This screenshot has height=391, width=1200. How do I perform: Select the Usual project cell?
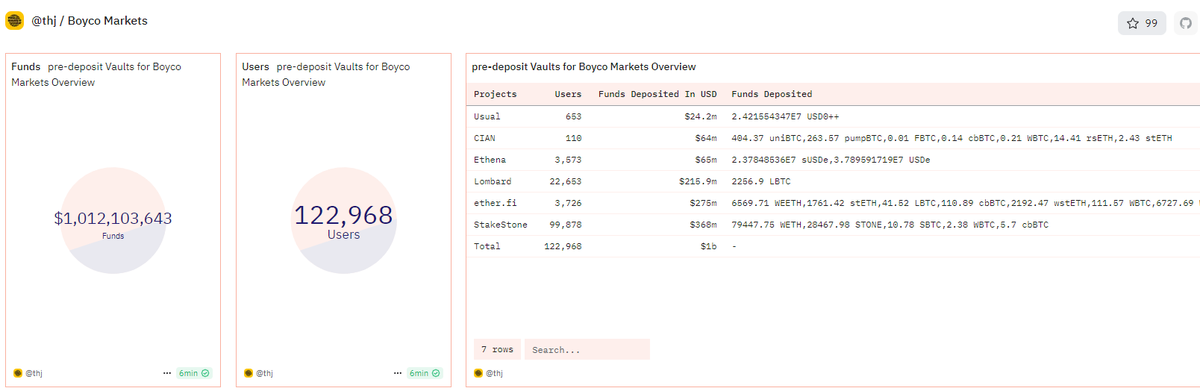[x=486, y=117]
